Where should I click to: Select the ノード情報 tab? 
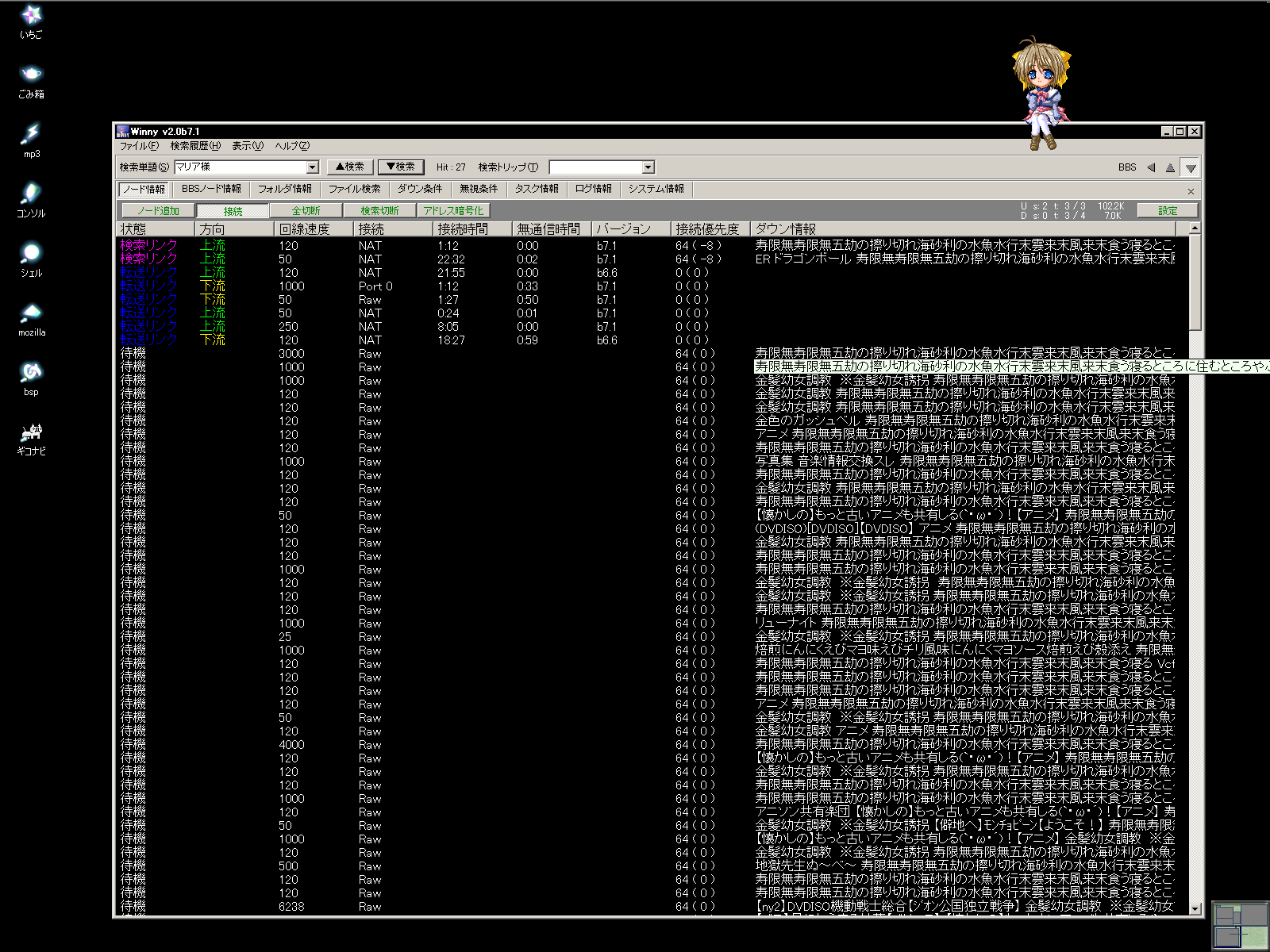tap(144, 189)
